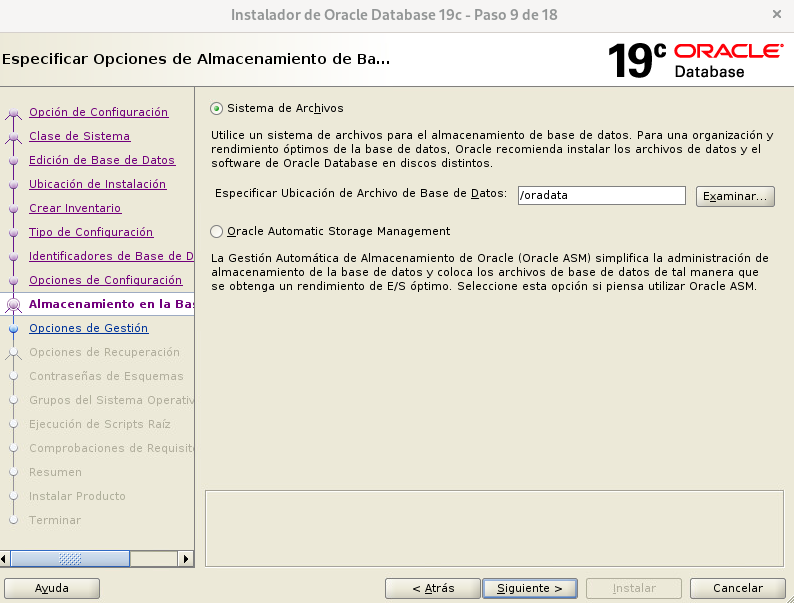Open the Opciones de Configuración step
This screenshot has width=794, height=603.
tap(105, 280)
